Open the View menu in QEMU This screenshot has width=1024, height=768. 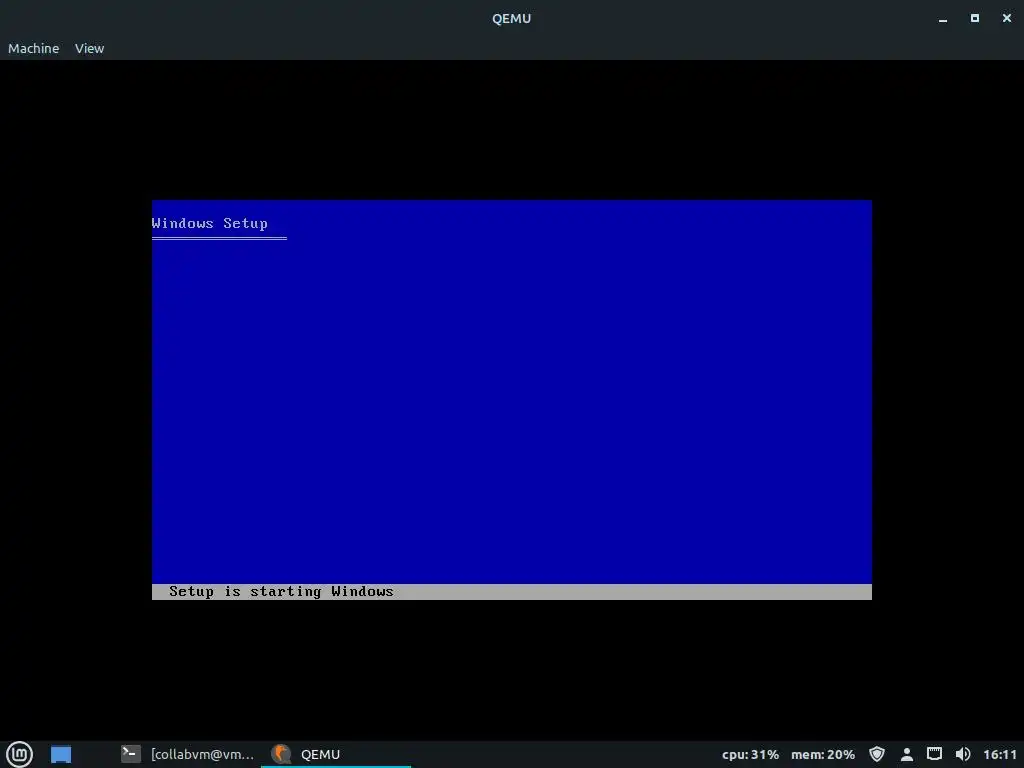(x=89, y=48)
